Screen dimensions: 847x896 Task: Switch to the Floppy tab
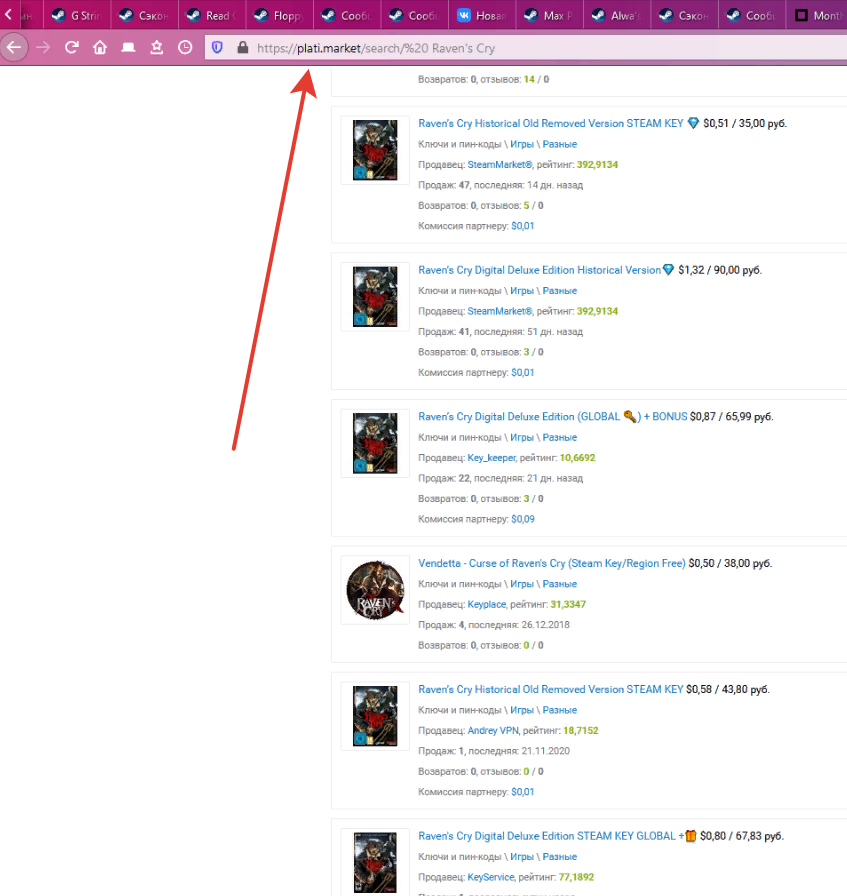click(279, 15)
